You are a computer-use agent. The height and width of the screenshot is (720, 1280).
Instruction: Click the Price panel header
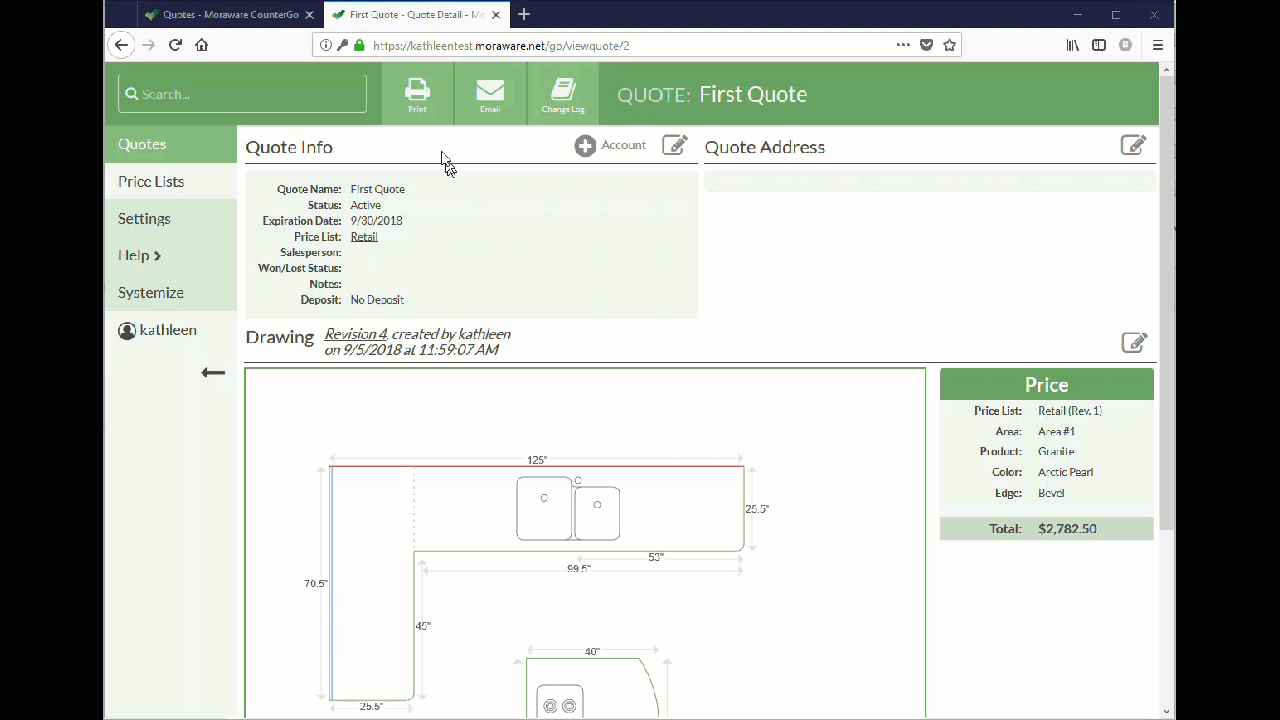point(1047,384)
